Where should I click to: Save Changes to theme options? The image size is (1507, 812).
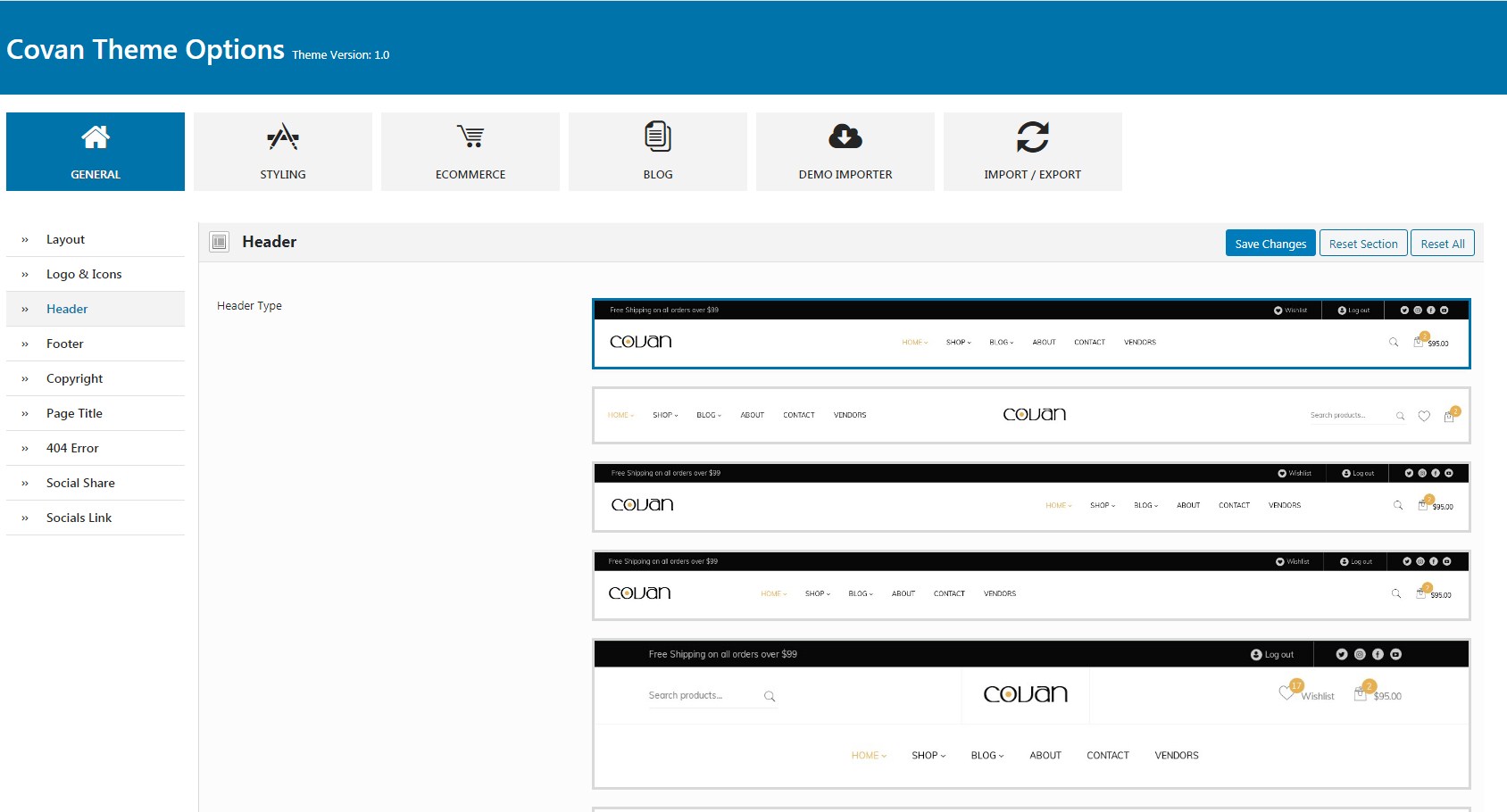point(1270,244)
